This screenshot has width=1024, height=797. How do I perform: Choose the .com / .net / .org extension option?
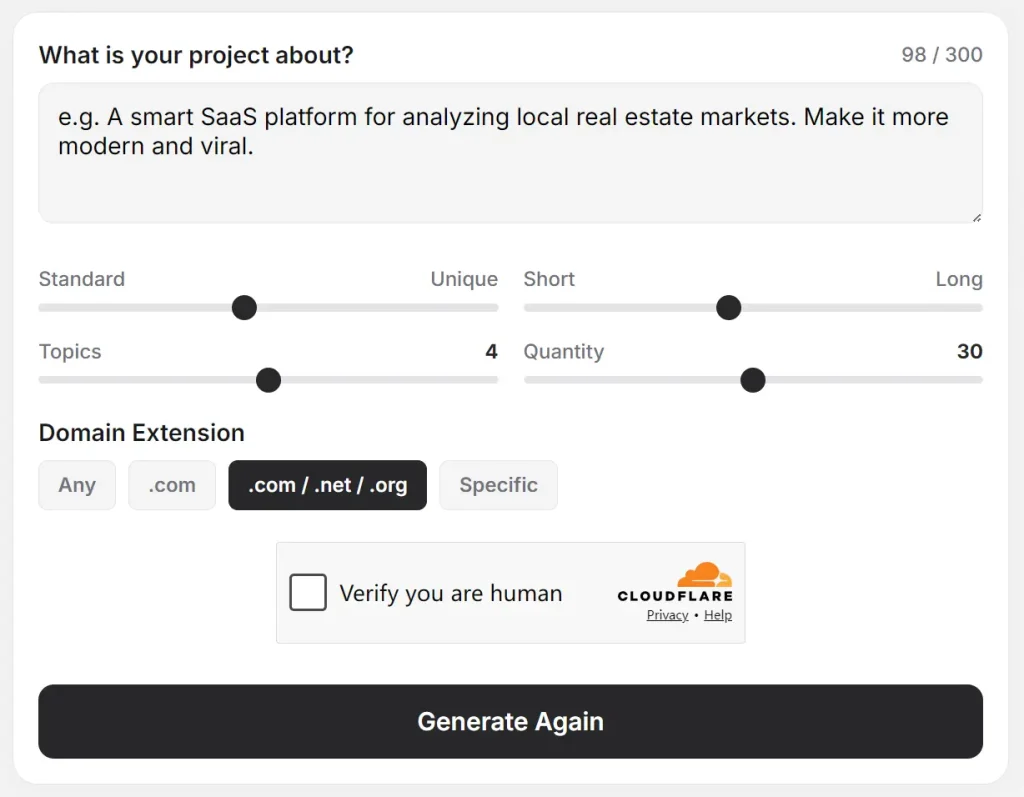pos(327,485)
